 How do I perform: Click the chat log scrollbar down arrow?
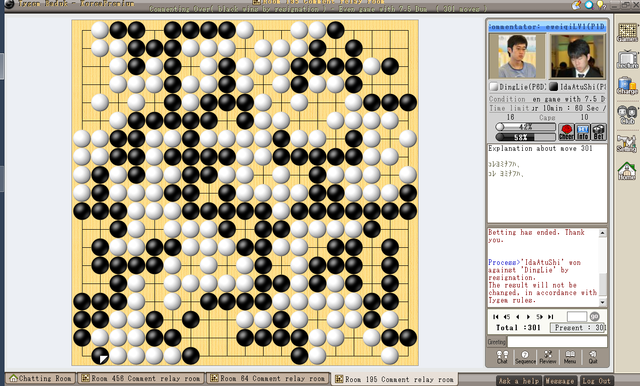pos(602,302)
